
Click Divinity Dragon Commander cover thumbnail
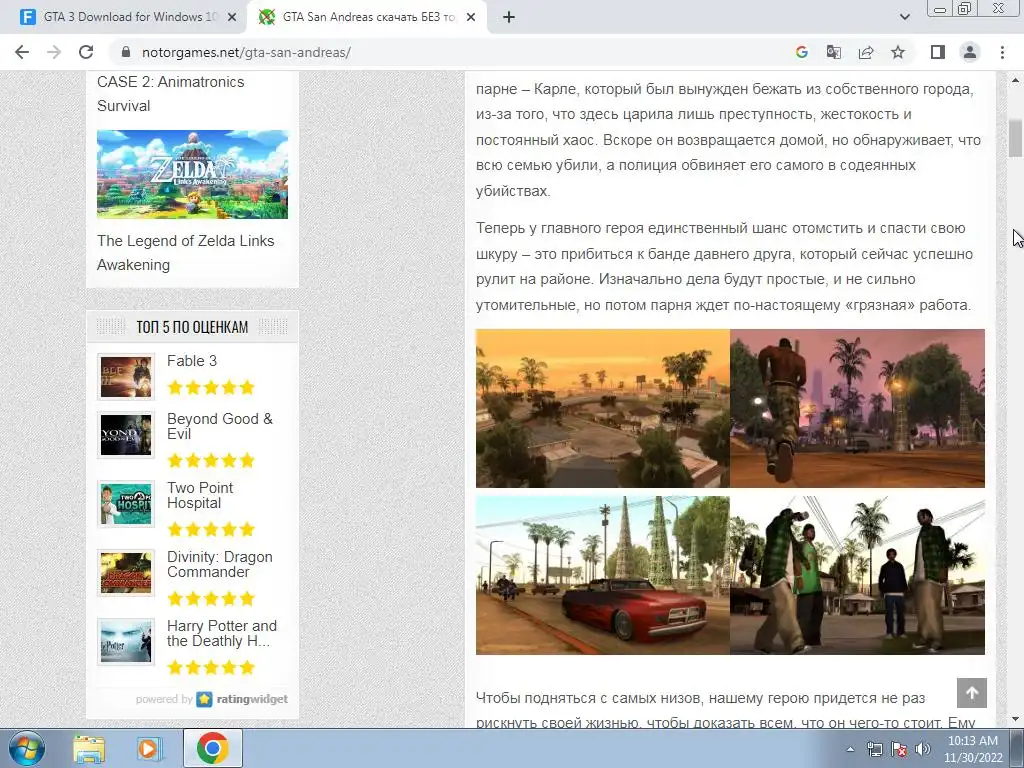[x=125, y=573]
